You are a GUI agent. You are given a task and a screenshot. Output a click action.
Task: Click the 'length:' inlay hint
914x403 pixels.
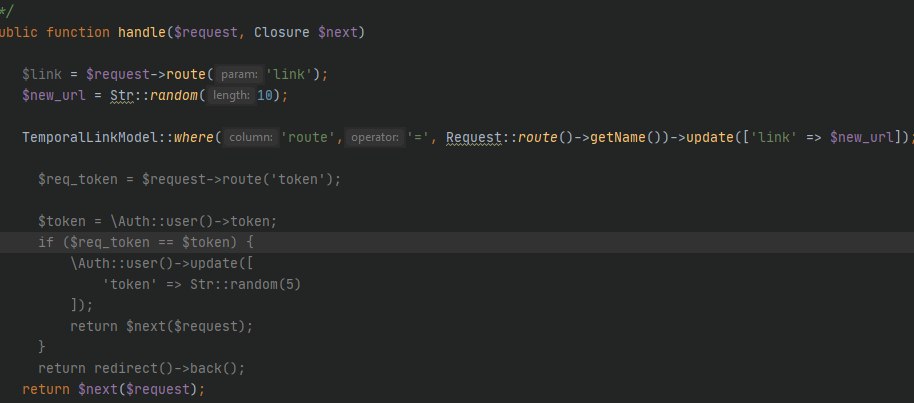tap(231, 95)
